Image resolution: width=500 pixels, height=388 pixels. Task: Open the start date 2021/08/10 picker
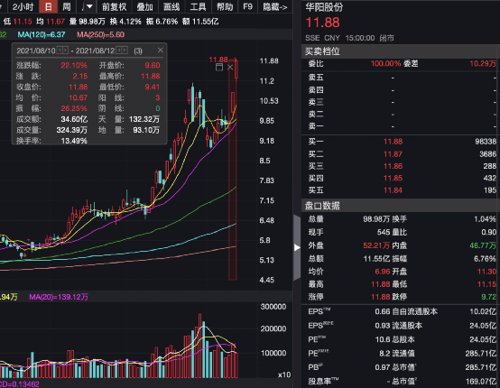(62, 50)
